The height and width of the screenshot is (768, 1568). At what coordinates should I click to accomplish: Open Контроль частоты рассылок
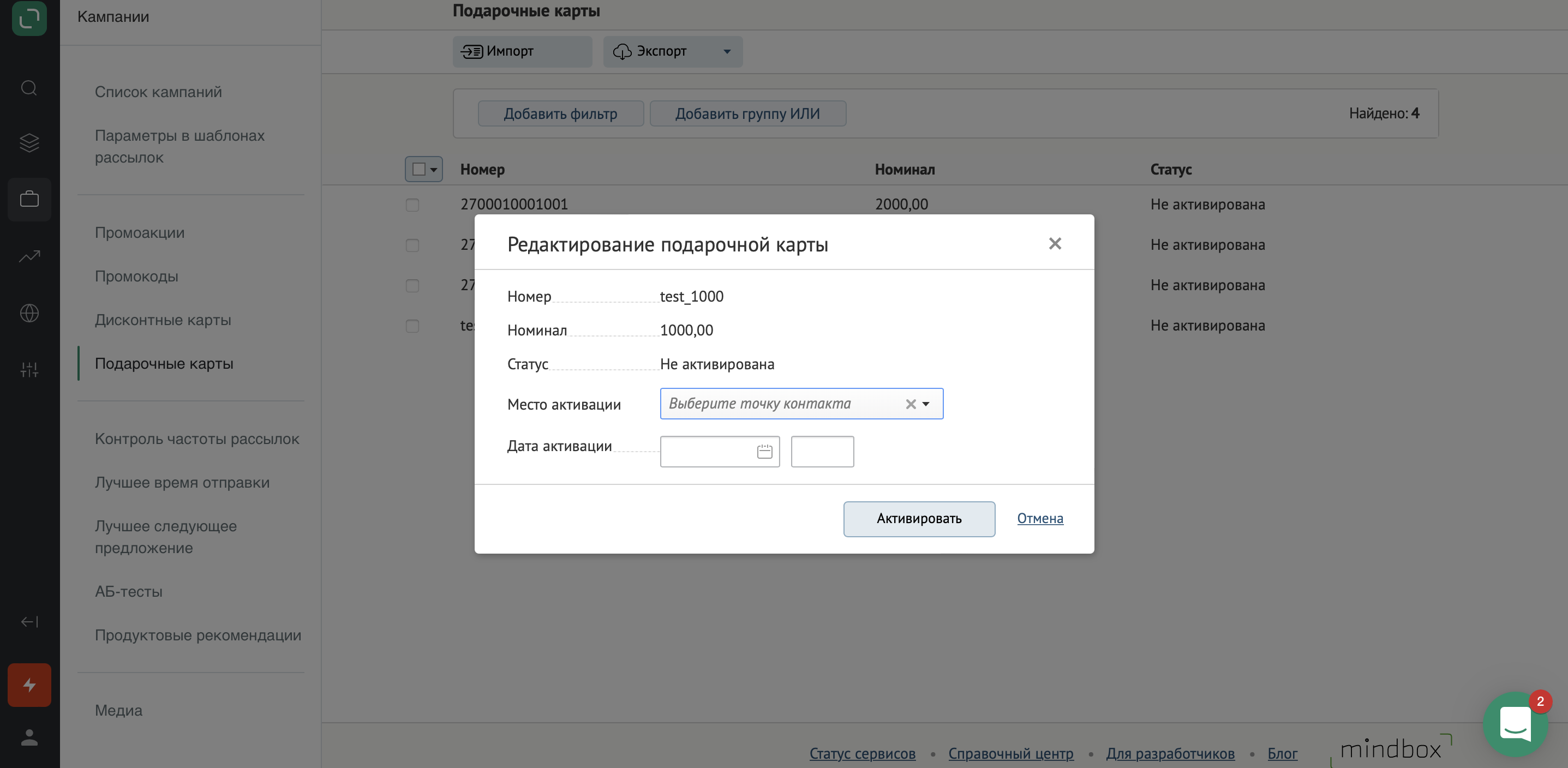pos(196,439)
